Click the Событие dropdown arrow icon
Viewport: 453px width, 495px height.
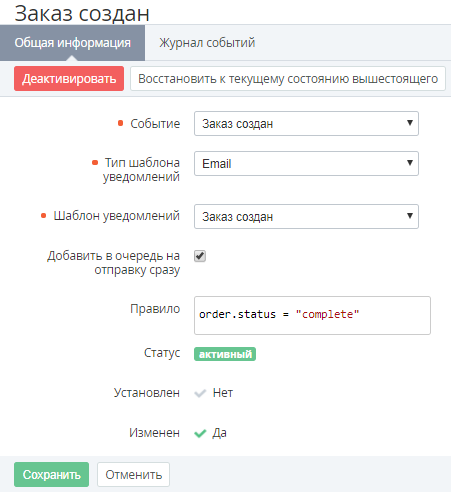click(410, 123)
